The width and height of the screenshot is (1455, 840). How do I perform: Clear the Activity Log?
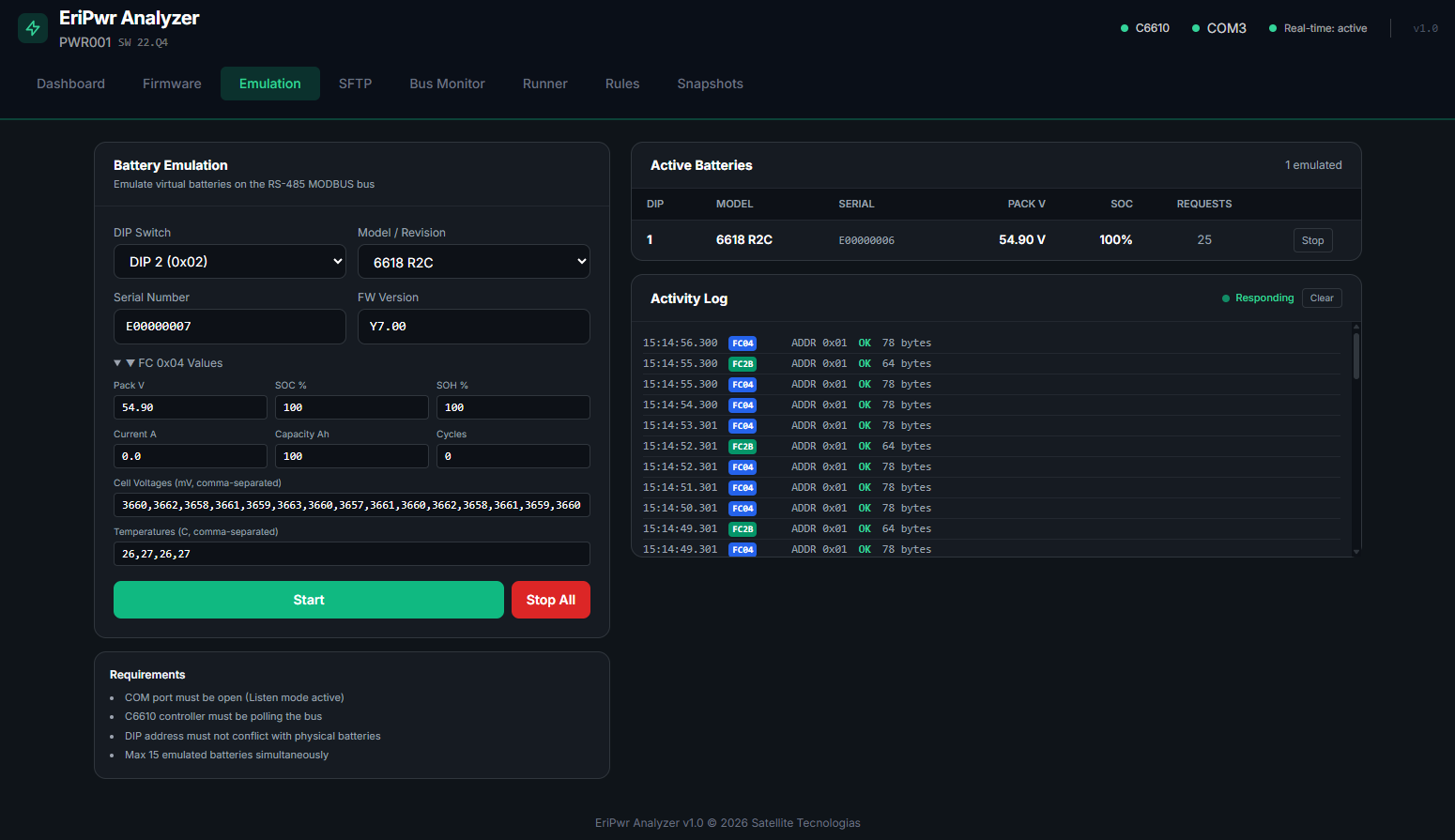pyautogui.click(x=1322, y=298)
